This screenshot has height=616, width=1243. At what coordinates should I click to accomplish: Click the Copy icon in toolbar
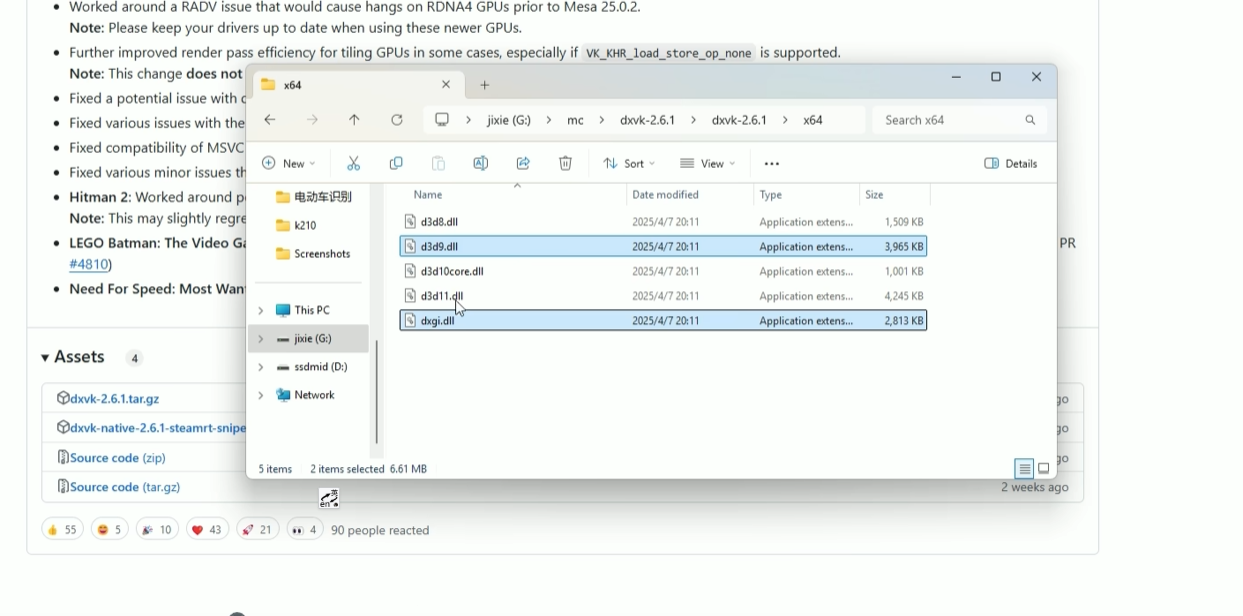[396, 163]
